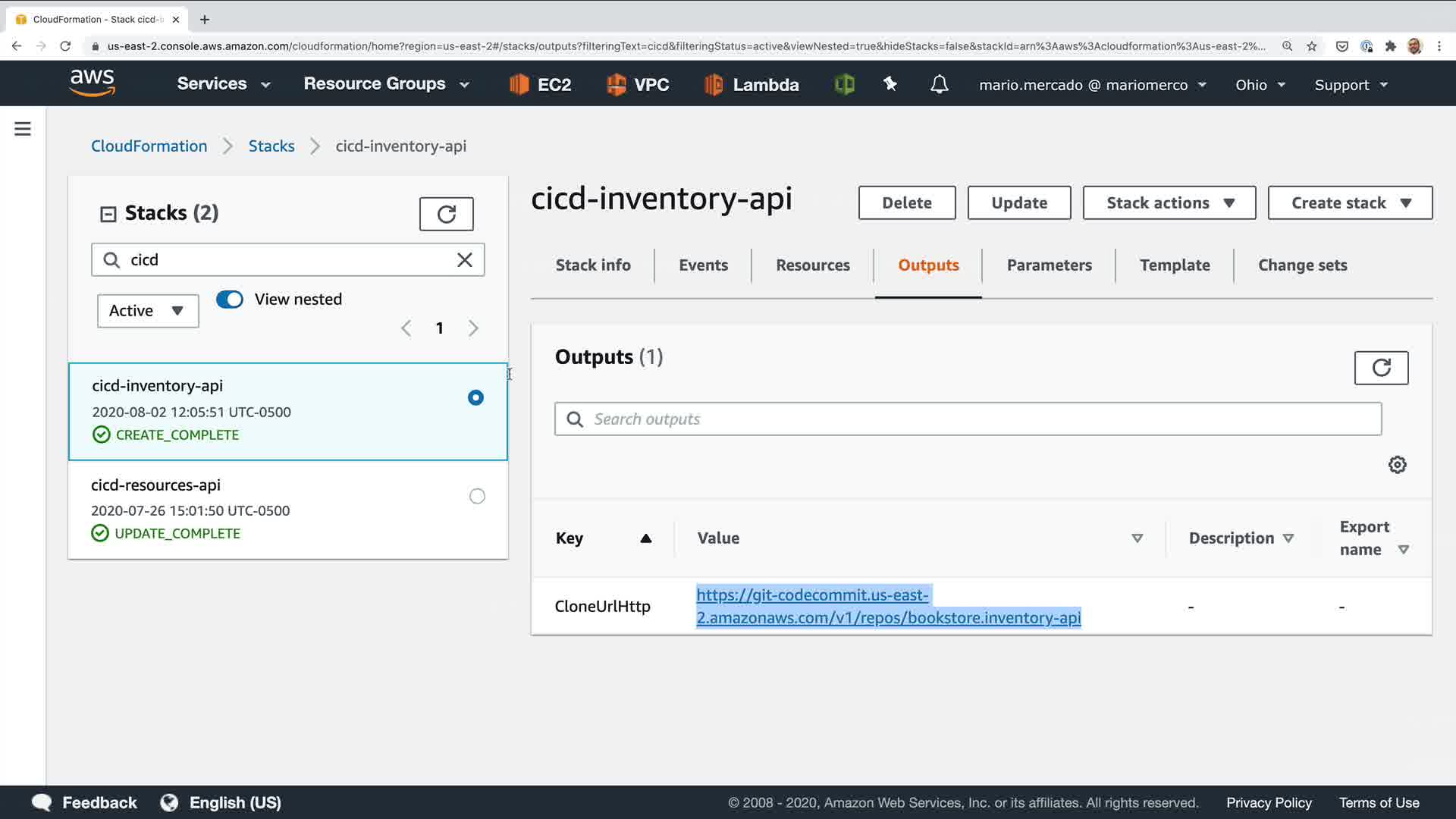Toggle the View nested switch

click(230, 300)
